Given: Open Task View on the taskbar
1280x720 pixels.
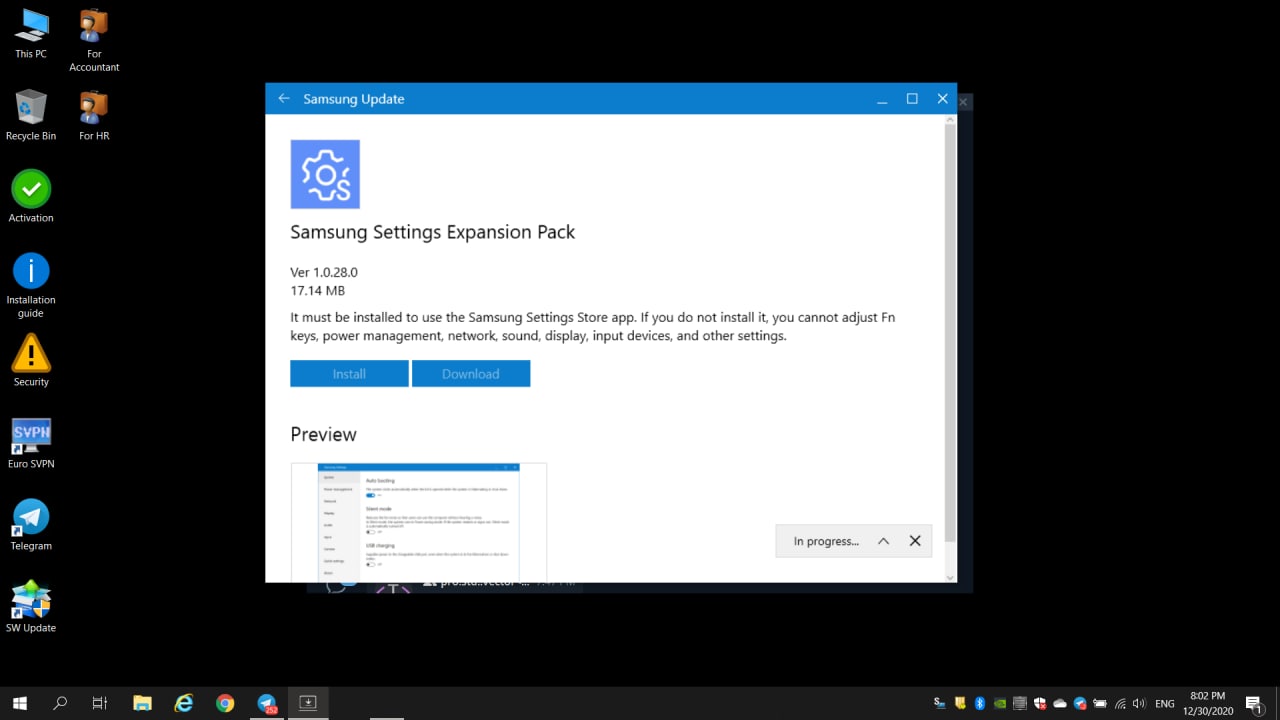Looking at the screenshot, I should [100, 703].
